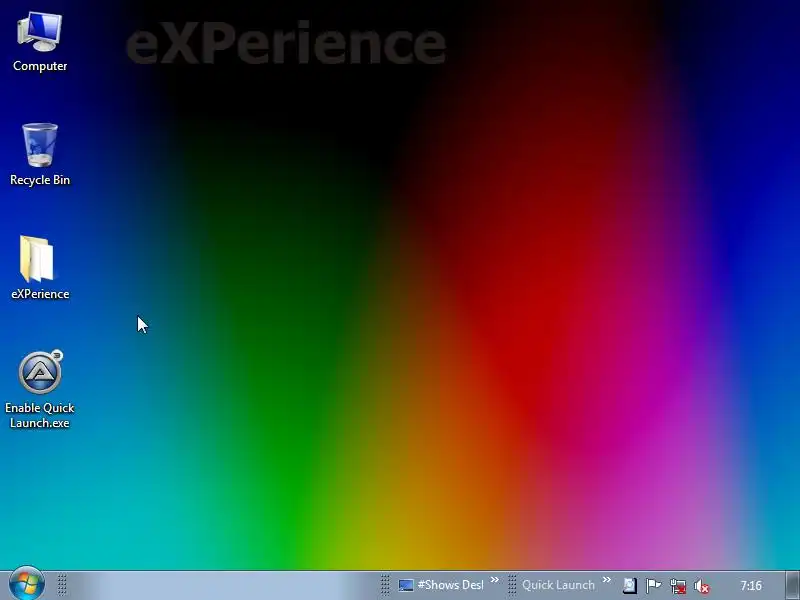Click the grip handle left of Quick Launch

point(512,585)
